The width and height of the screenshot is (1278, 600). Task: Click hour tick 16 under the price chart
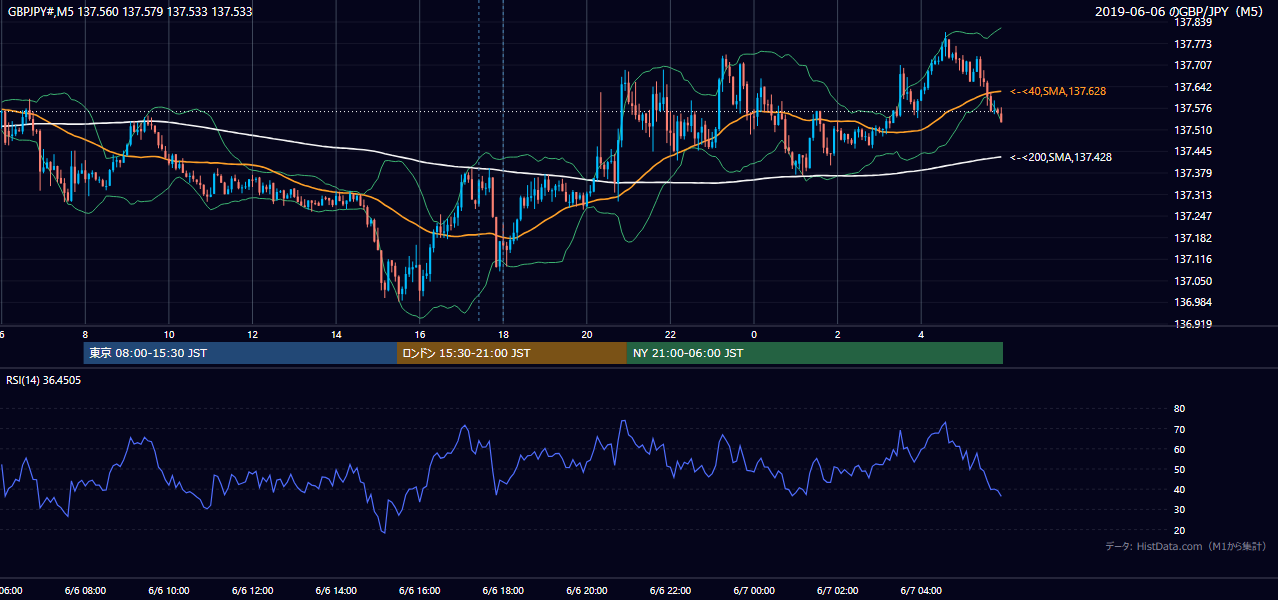[420, 334]
